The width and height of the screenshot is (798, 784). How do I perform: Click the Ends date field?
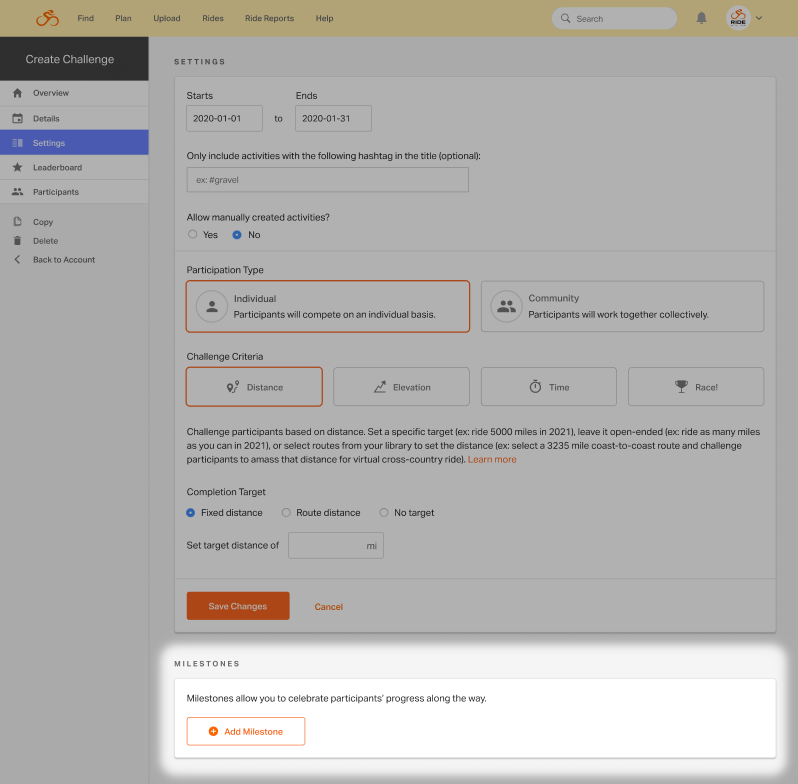click(333, 119)
